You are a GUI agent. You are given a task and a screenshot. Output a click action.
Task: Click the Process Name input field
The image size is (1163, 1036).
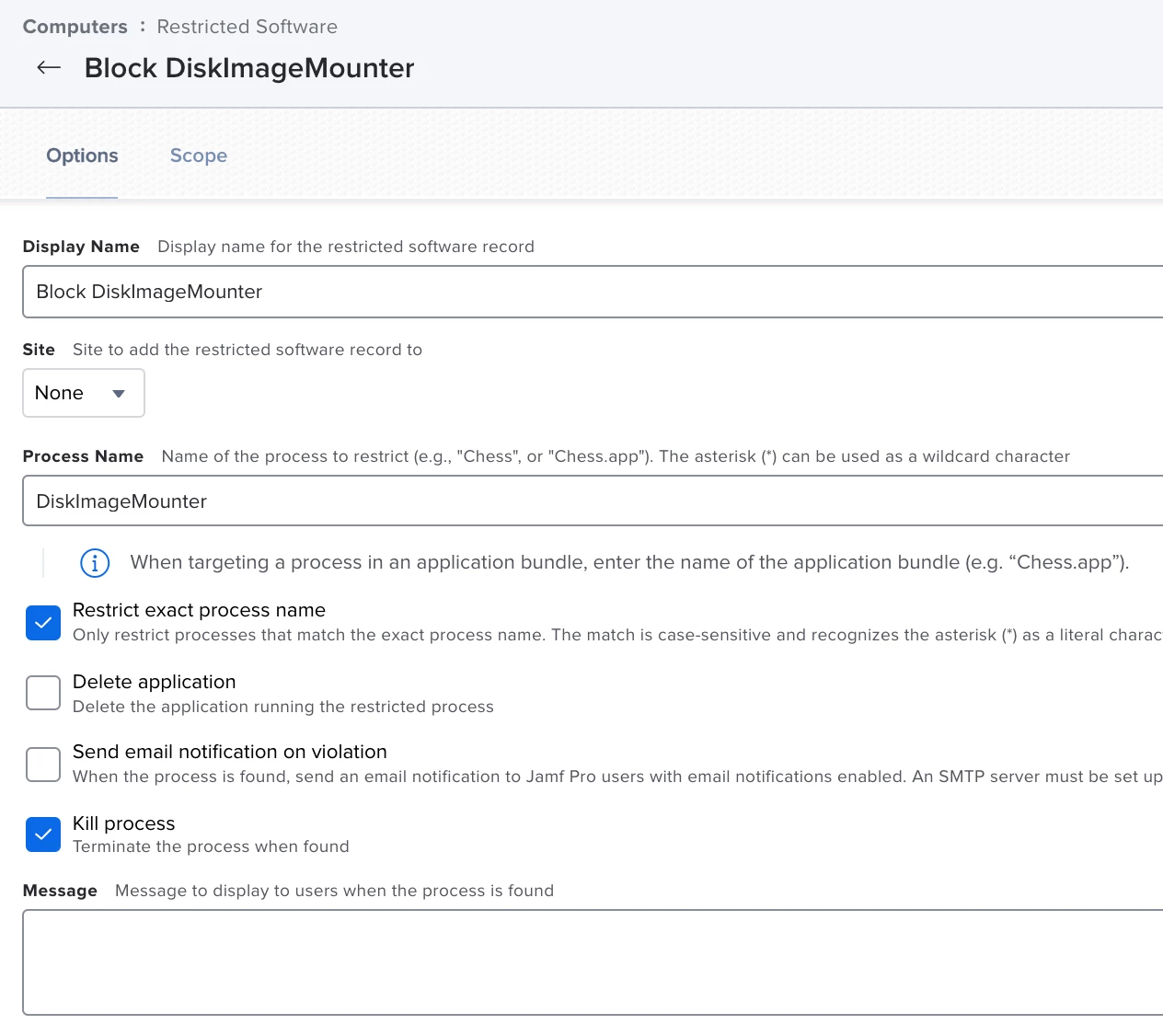click(593, 501)
